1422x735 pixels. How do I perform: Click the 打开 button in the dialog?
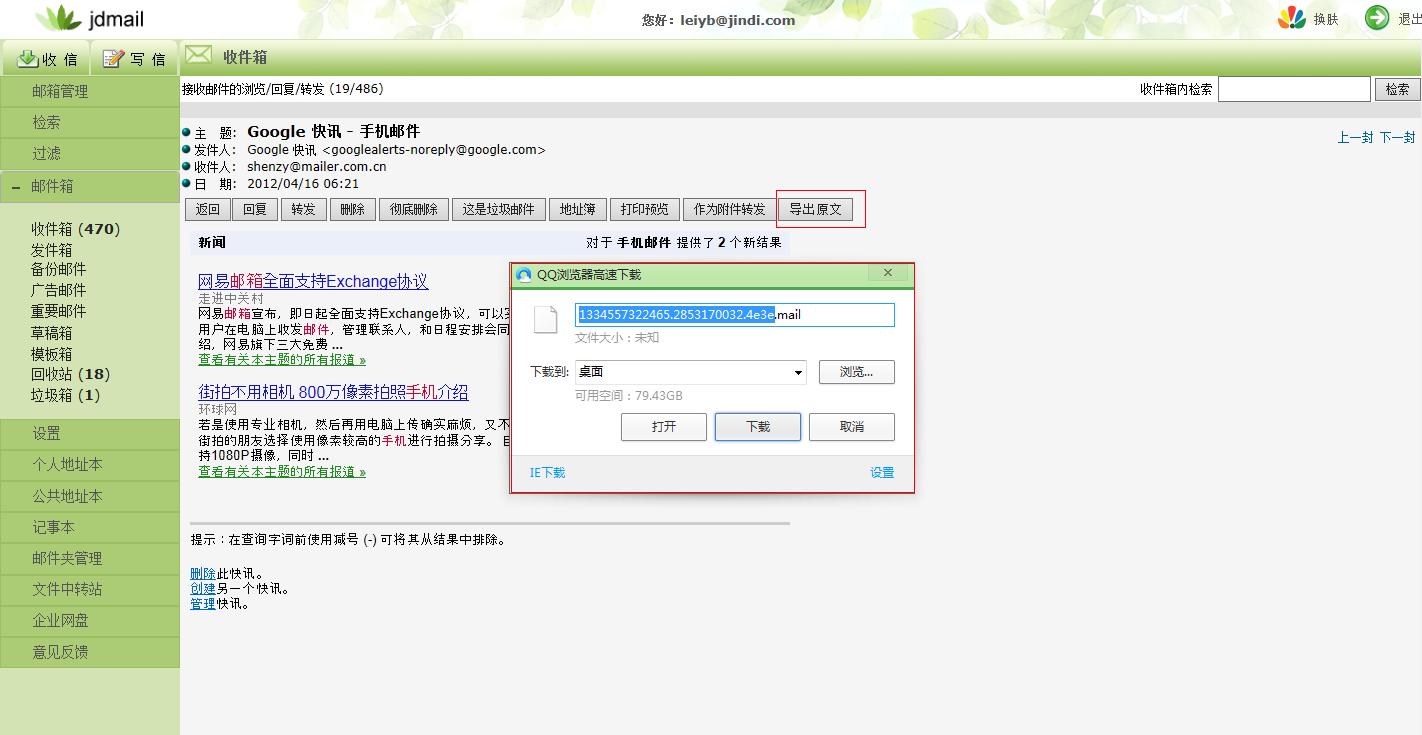(x=664, y=427)
